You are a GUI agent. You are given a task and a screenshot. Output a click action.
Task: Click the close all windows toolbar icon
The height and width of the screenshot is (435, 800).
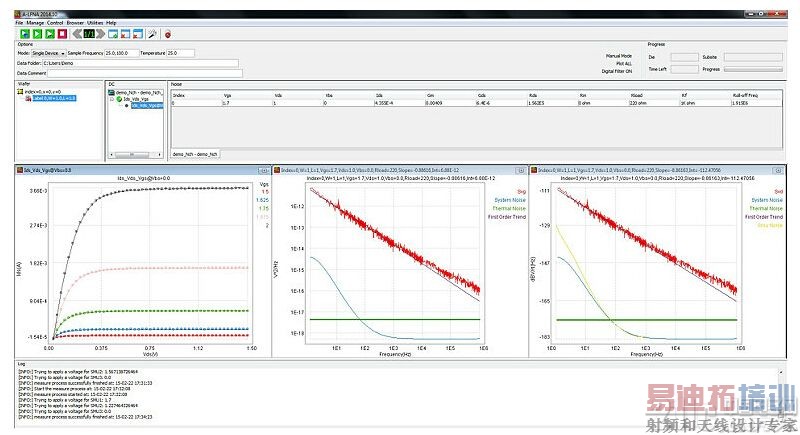pos(138,34)
